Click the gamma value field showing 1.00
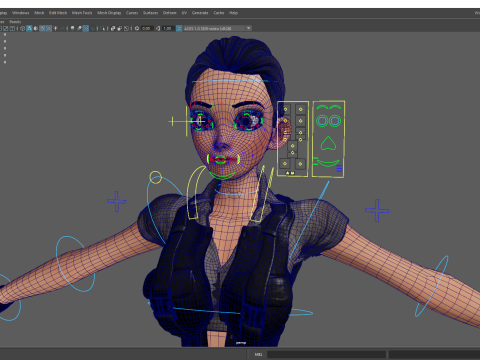480x360 pixels. click(x=168, y=28)
